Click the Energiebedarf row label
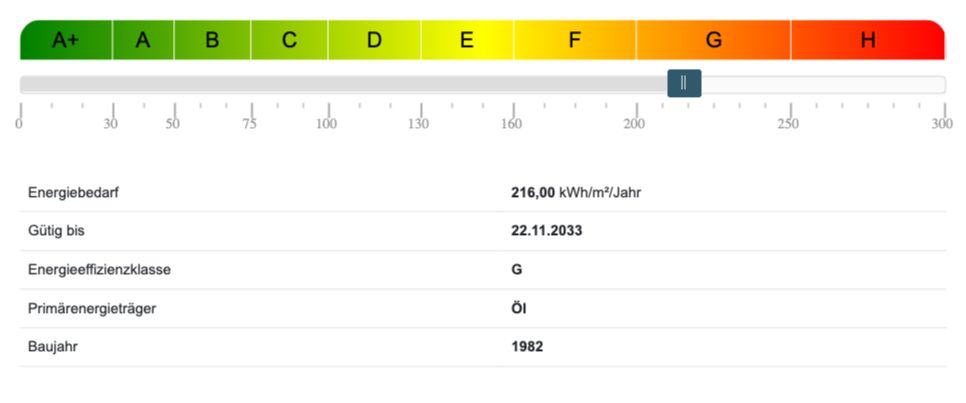 [73, 193]
